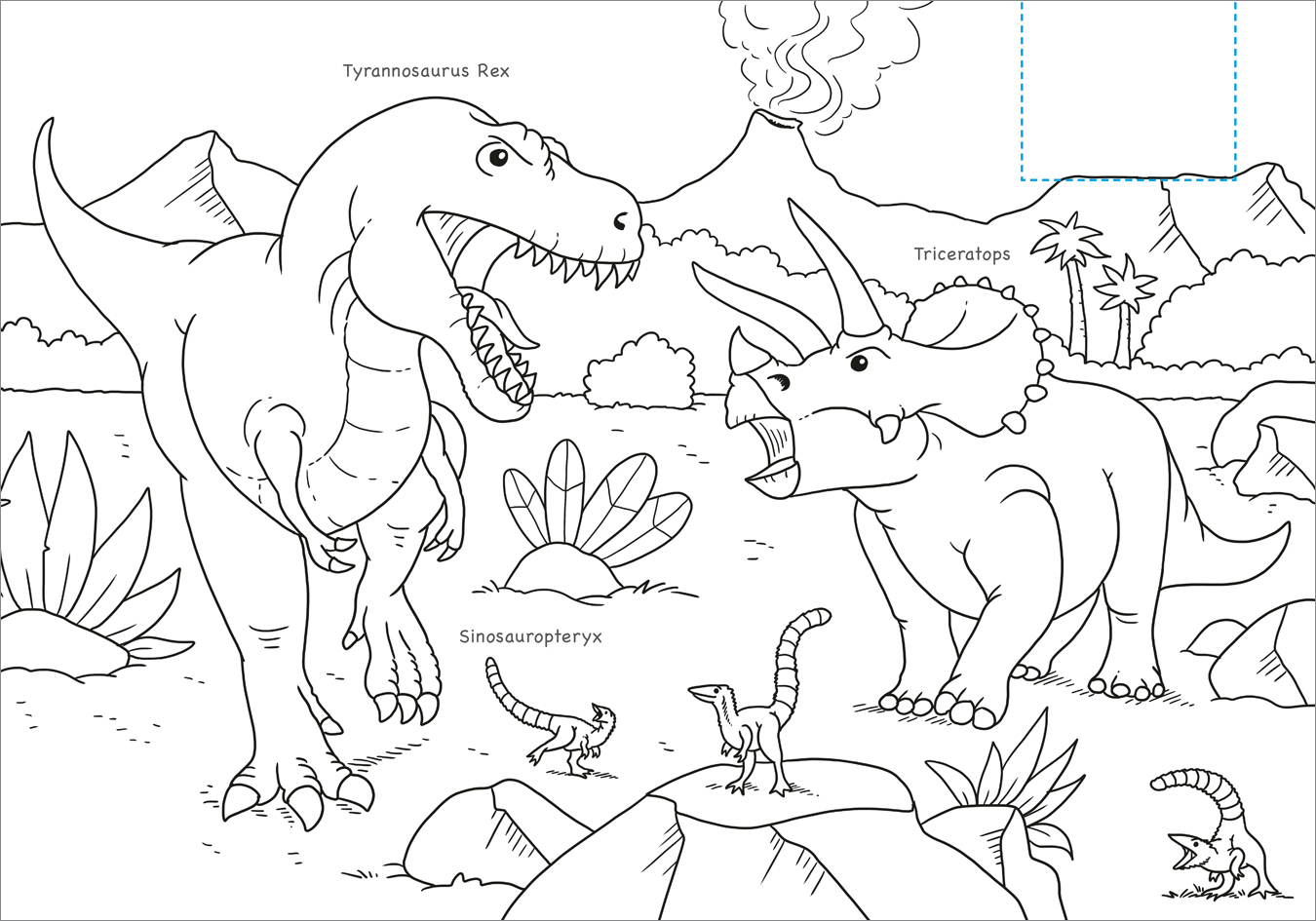Click the Triceratops's small nose horn
This screenshot has width=1316, height=921.
[747, 353]
